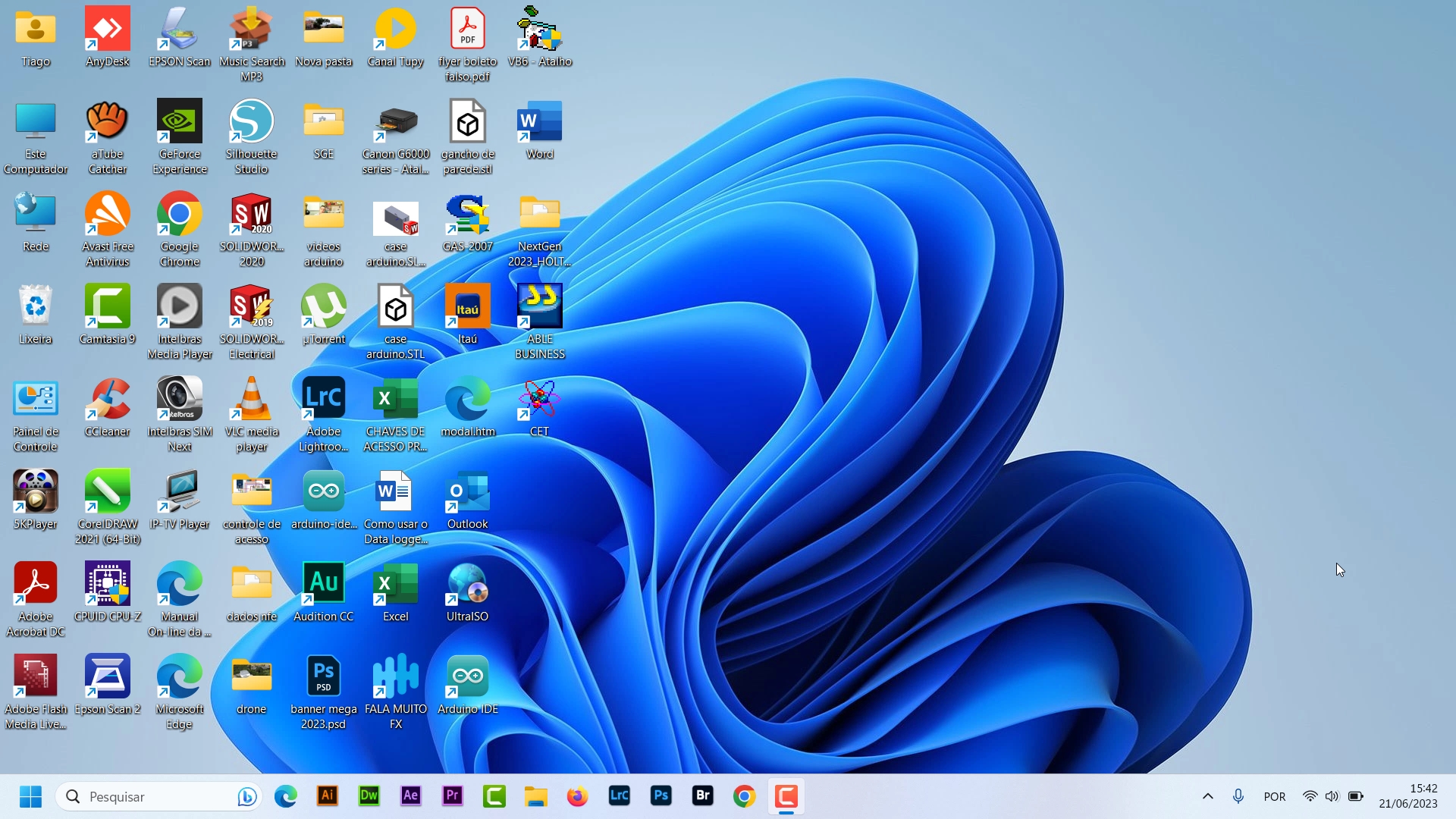Launch EPSON Scan from the desktop
The height and width of the screenshot is (819, 1456).
(179, 38)
